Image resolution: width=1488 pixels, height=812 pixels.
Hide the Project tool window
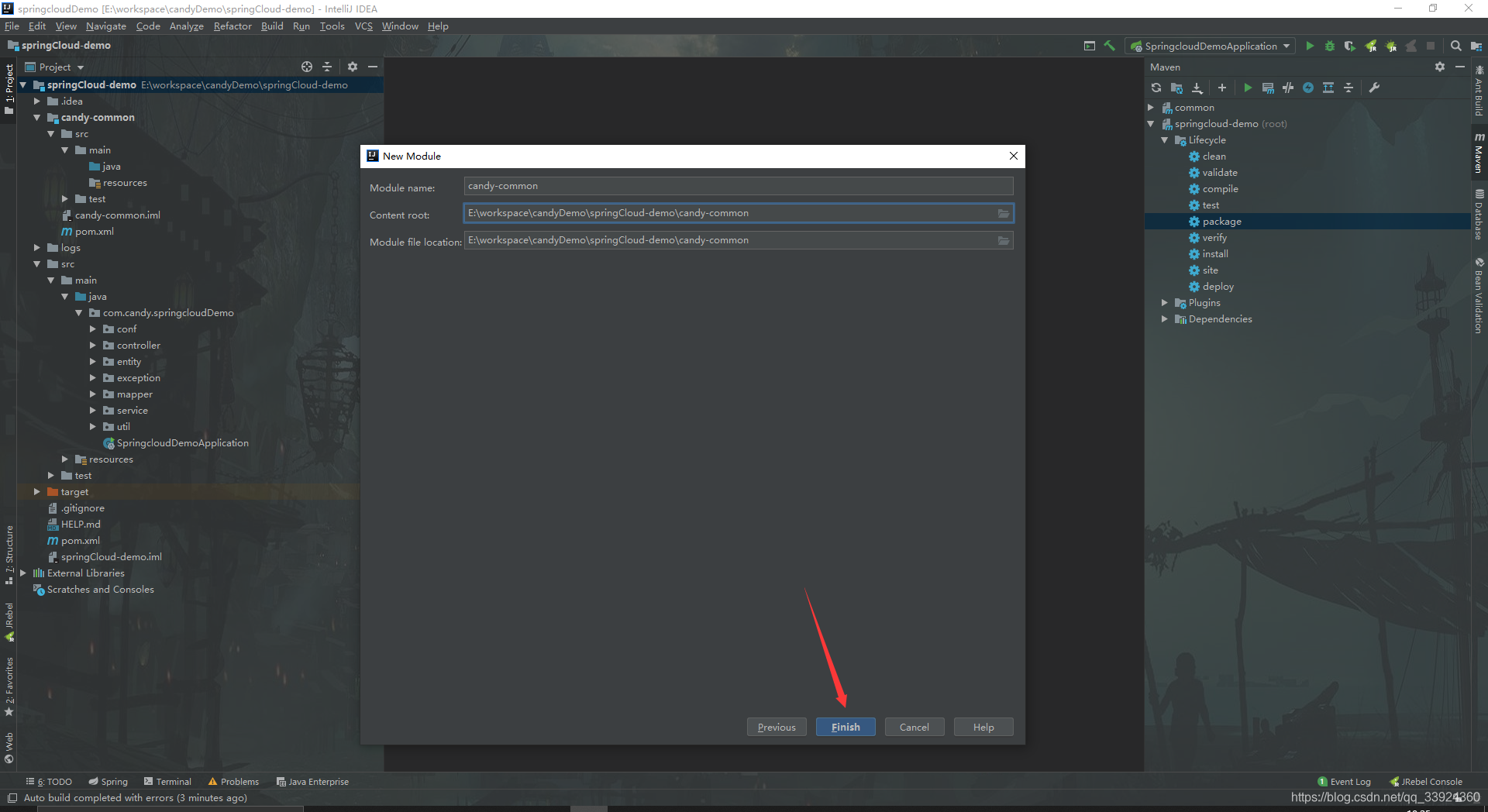coord(373,67)
